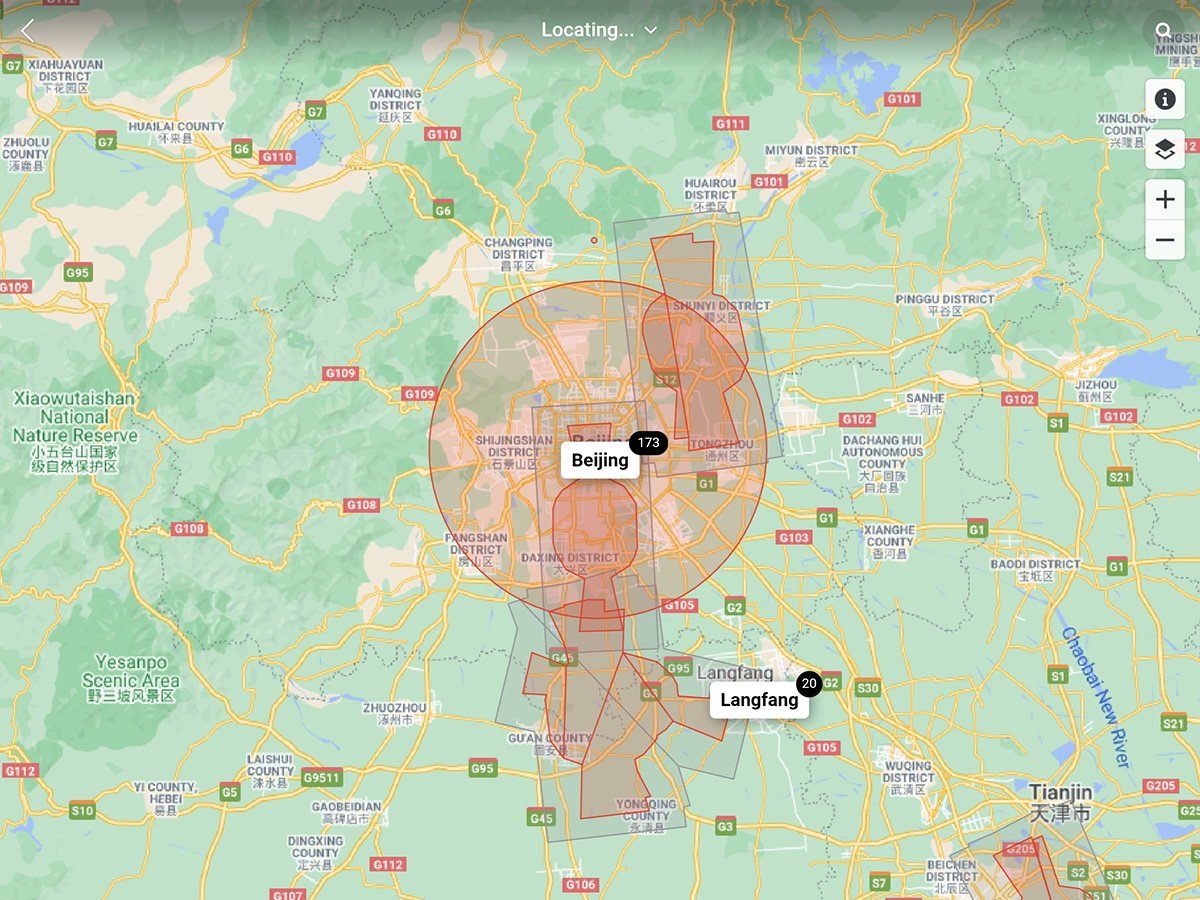The image size is (1200, 900).
Task: Click the 20 count badge on Langfang
Action: click(809, 684)
